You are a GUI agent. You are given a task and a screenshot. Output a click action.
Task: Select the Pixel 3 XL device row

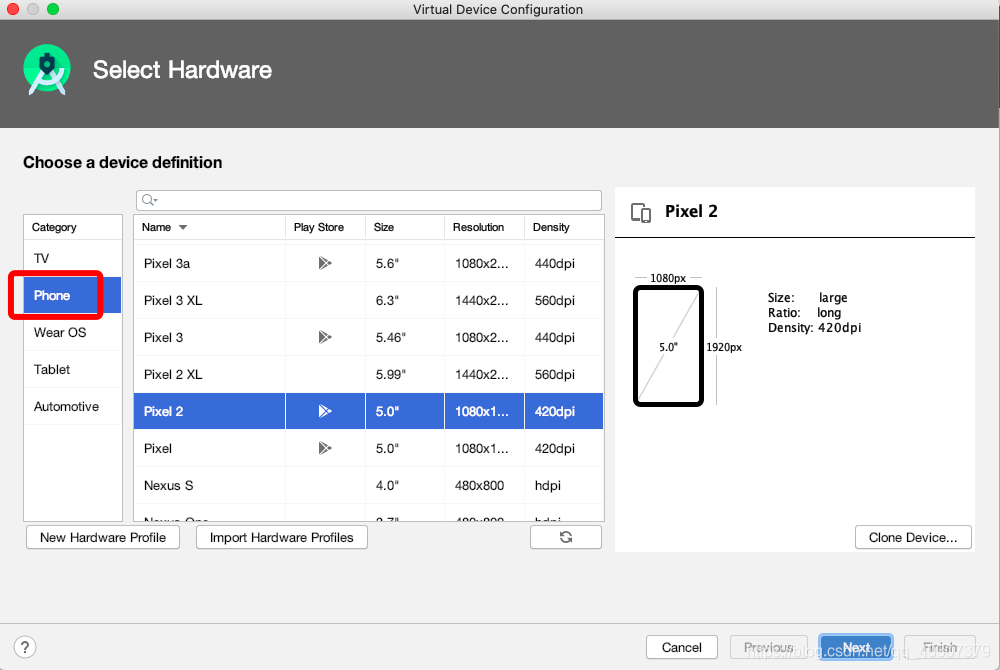click(x=369, y=300)
